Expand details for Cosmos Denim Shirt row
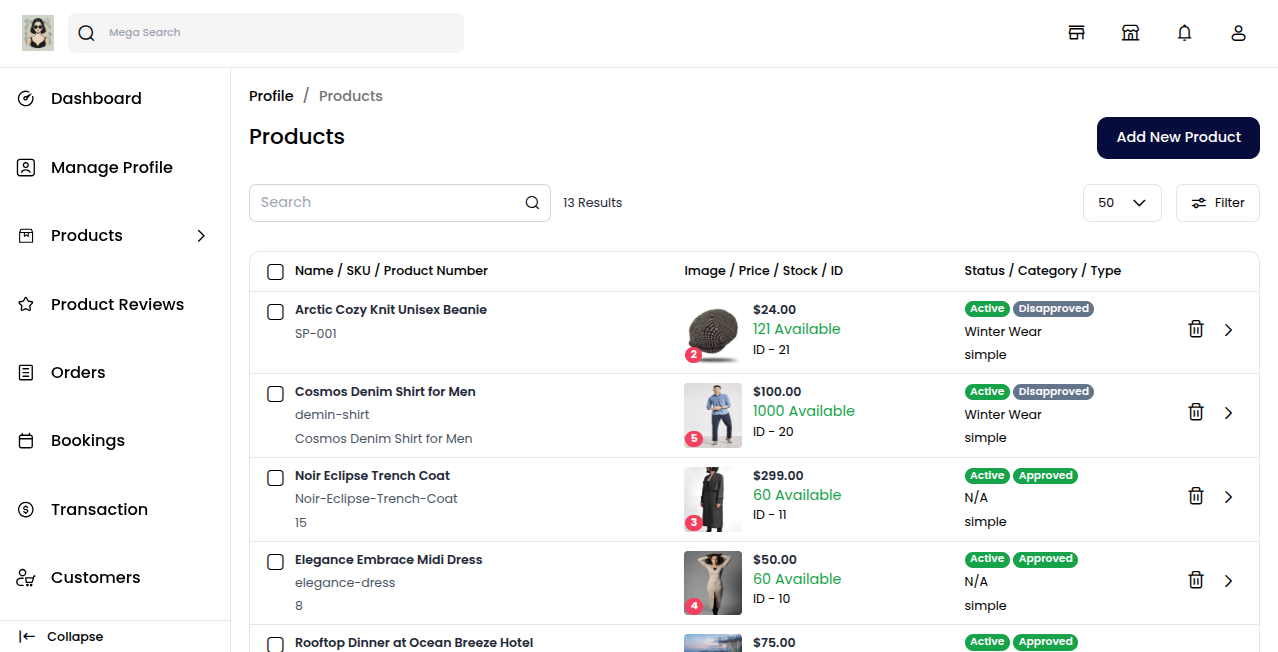The height and width of the screenshot is (652, 1278). pos(1228,412)
